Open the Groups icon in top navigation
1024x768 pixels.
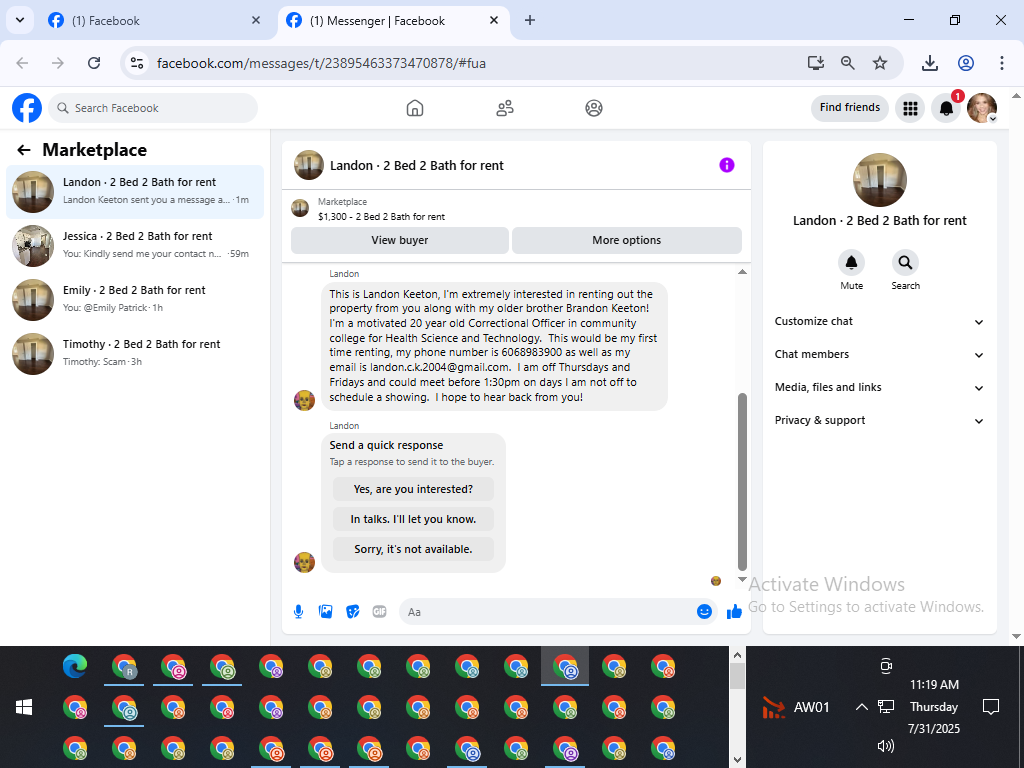click(594, 108)
